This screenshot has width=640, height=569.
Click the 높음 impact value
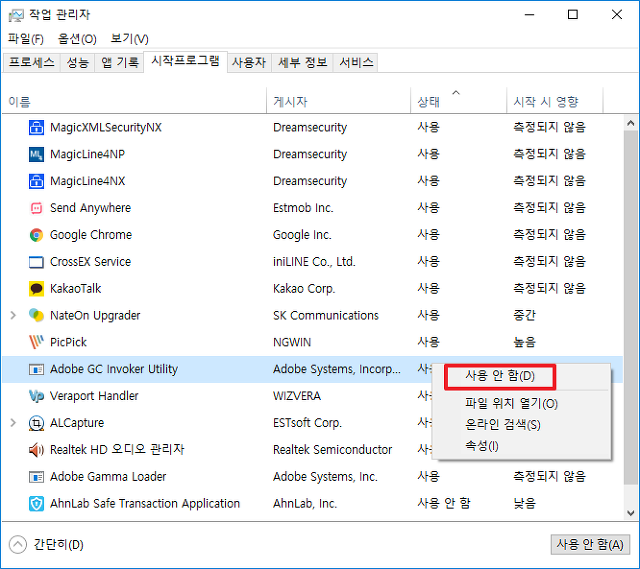(x=524, y=342)
